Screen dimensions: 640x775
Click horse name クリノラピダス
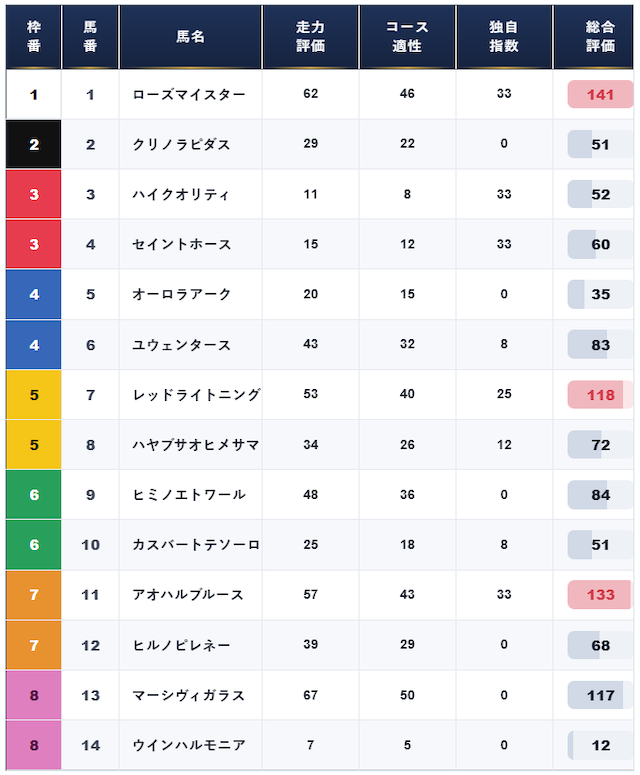181,144
